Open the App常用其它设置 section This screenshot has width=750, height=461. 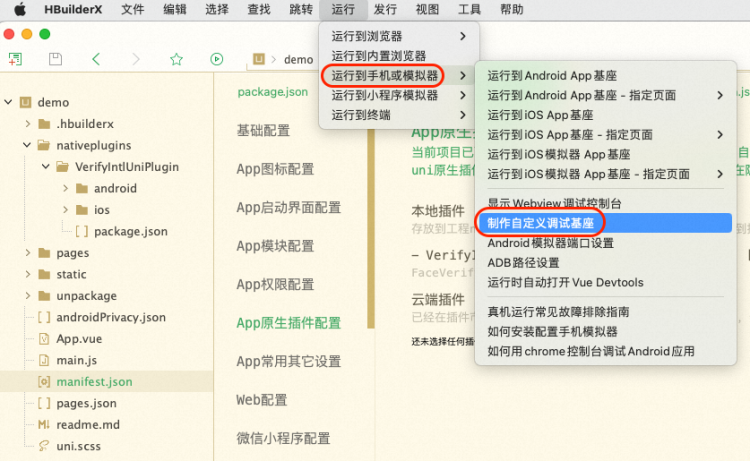pos(288,361)
